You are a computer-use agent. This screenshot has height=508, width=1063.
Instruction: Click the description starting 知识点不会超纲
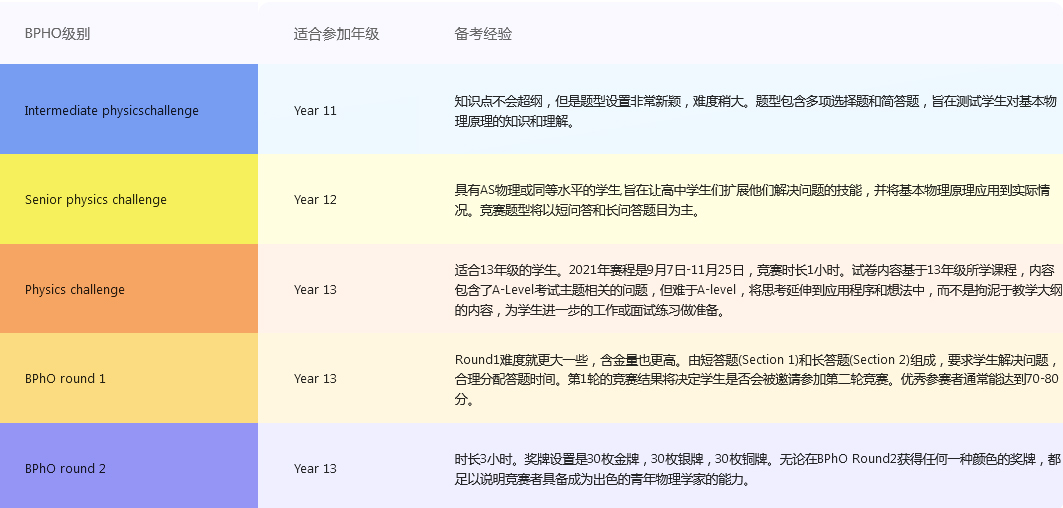point(755,113)
